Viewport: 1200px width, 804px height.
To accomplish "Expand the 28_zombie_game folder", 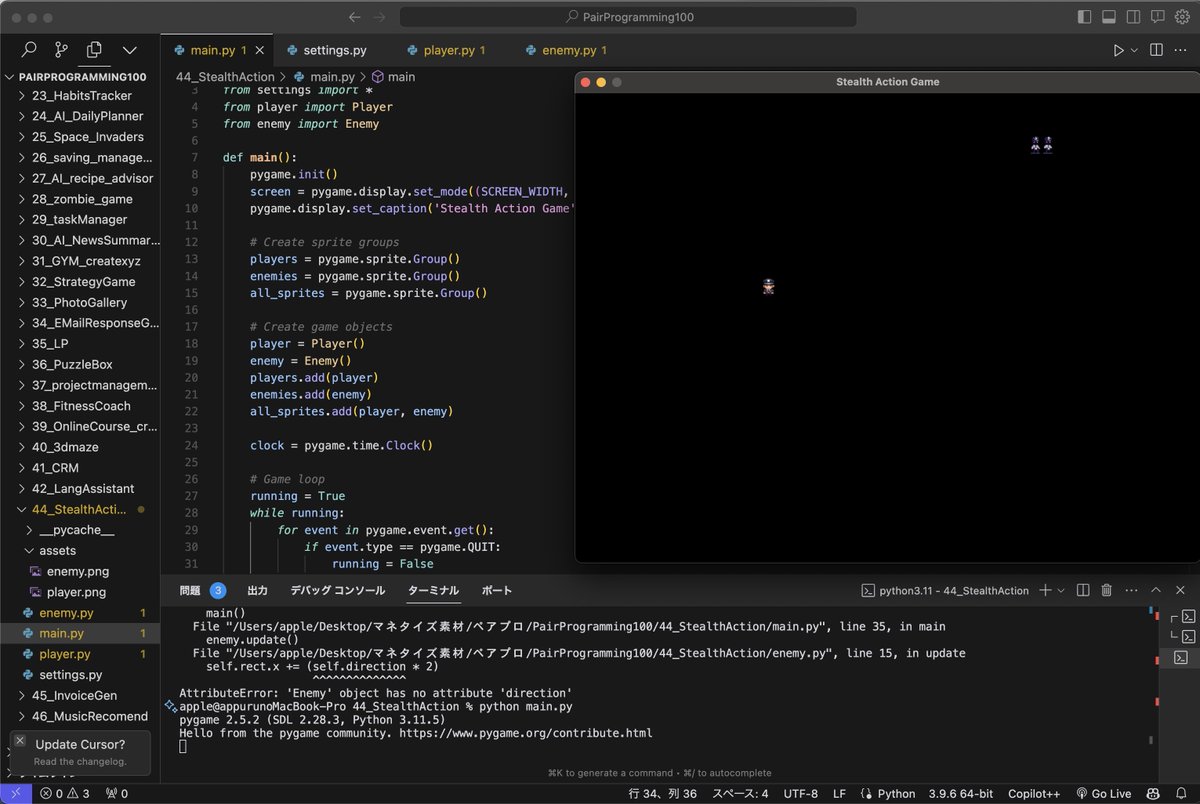I will [x=80, y=199].
